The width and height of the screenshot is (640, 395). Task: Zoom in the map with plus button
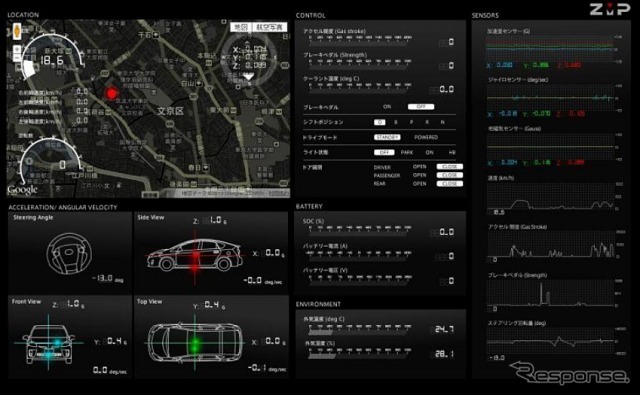coord(17,49)
